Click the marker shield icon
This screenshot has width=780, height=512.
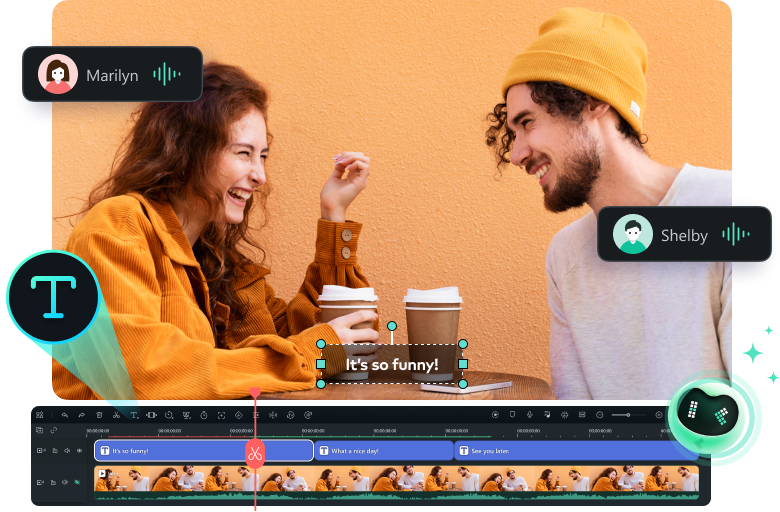coord(512,414)
